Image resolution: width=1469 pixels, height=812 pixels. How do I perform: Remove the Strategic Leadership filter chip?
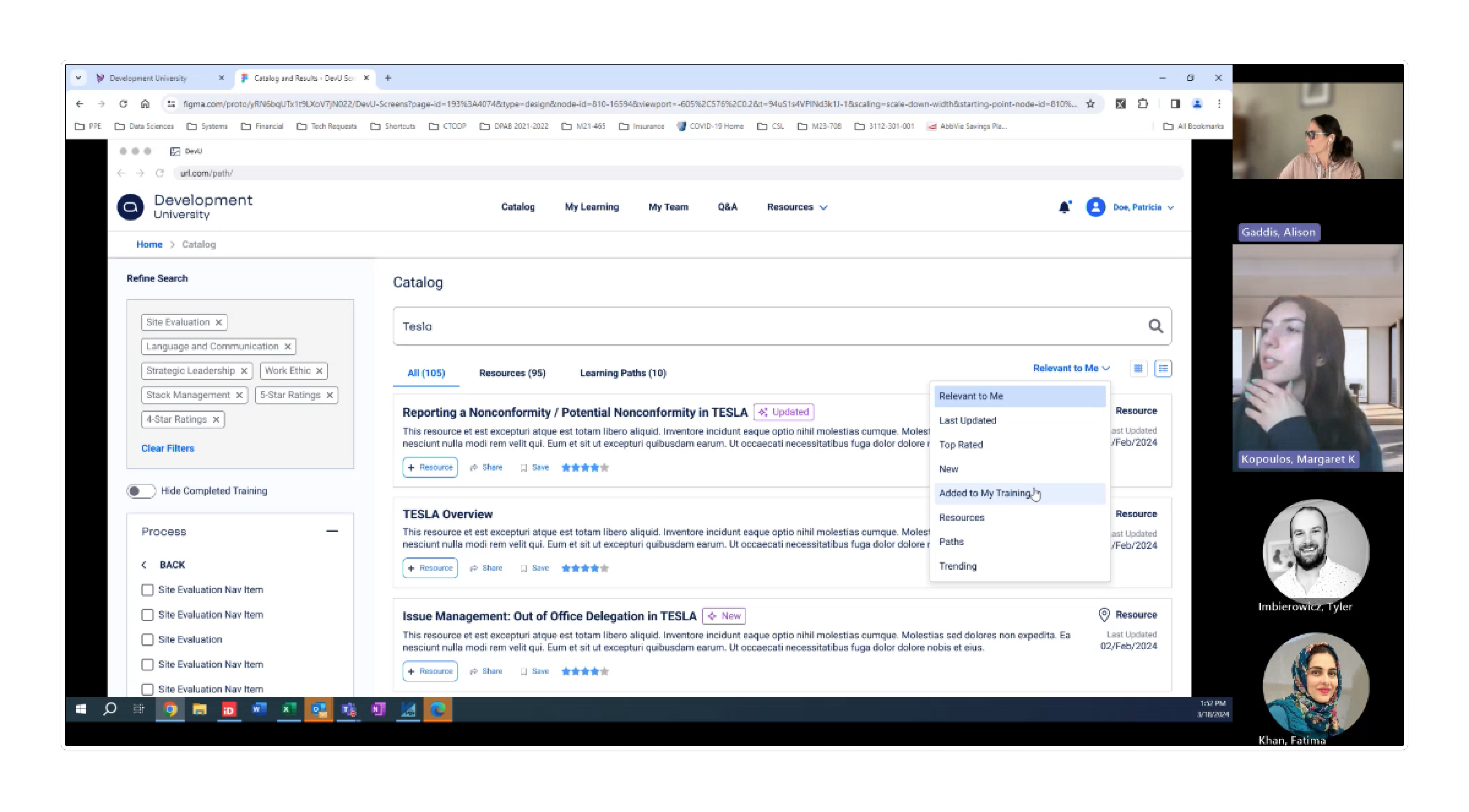click(x=244, y=371)
